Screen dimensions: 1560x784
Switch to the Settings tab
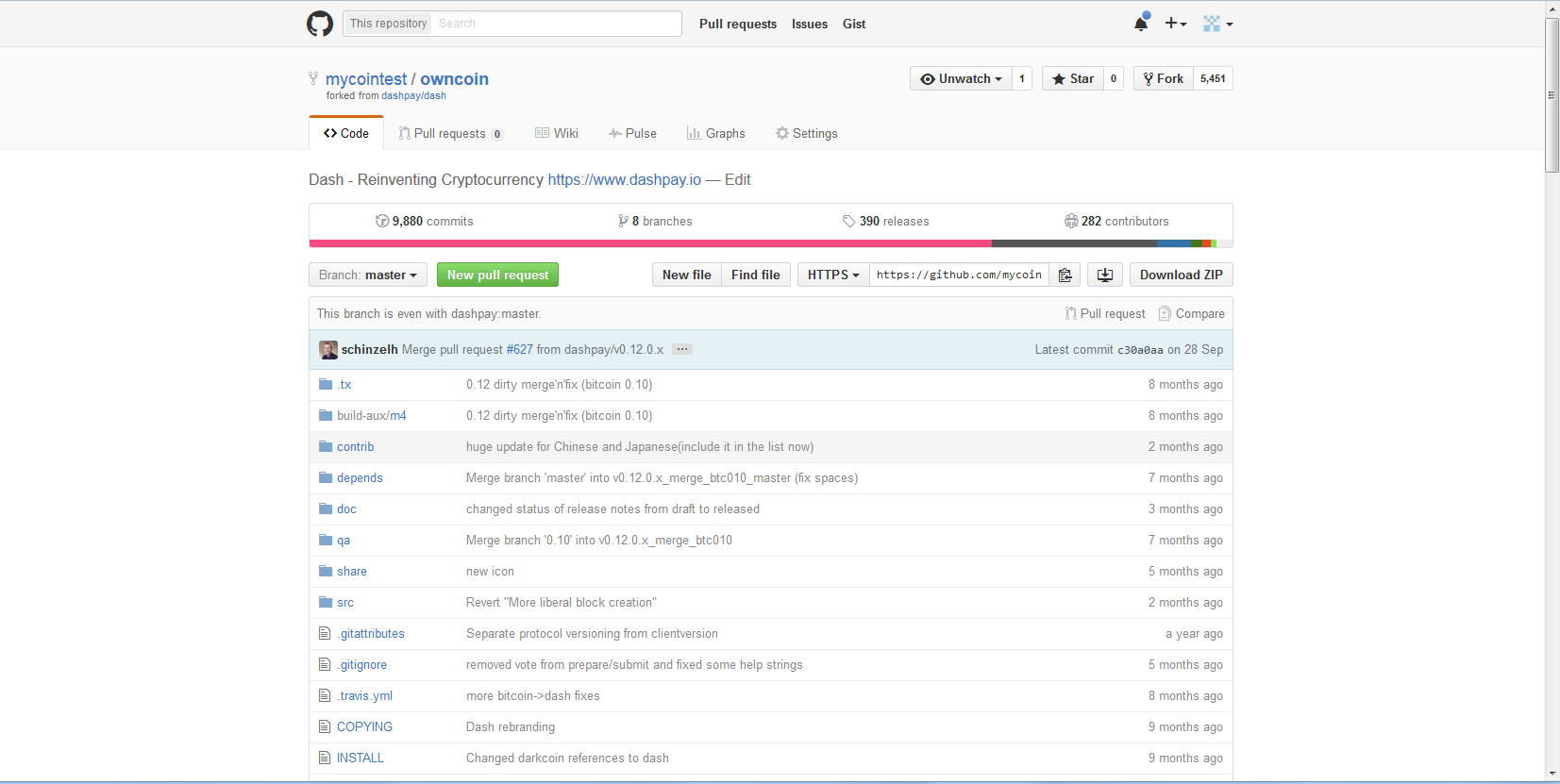807,133
